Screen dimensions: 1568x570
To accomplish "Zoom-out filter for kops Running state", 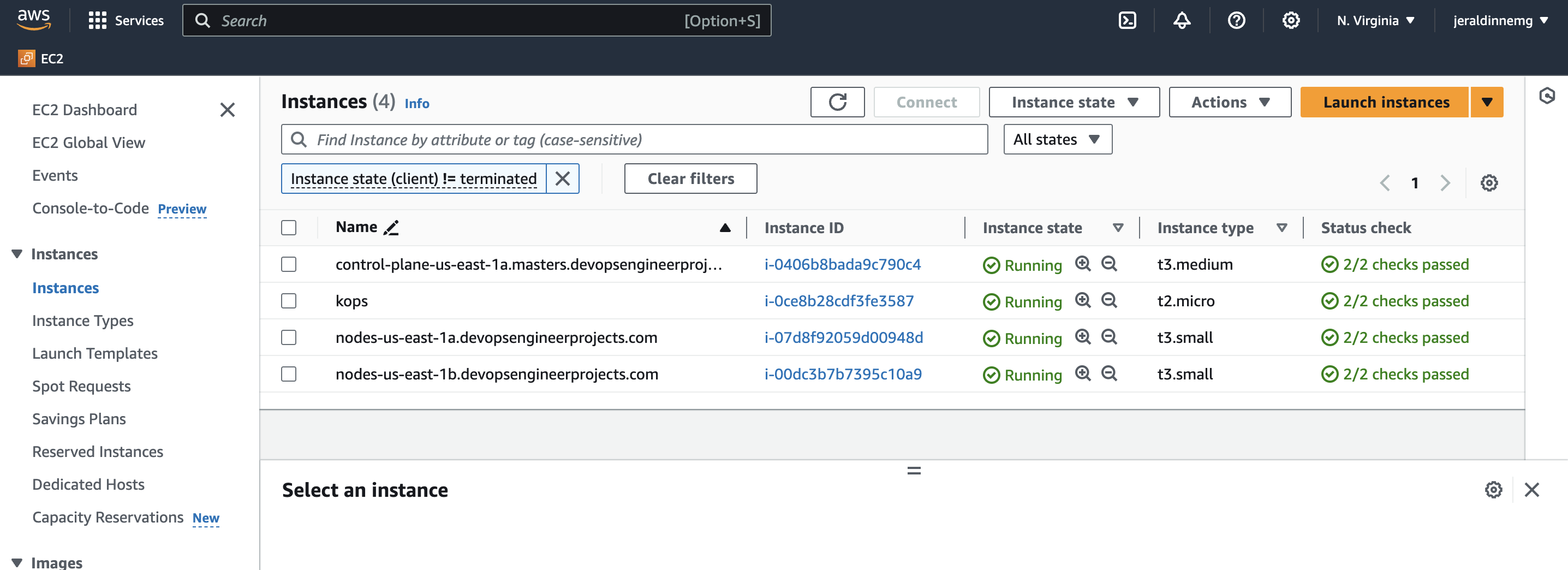I will 1109,300.
